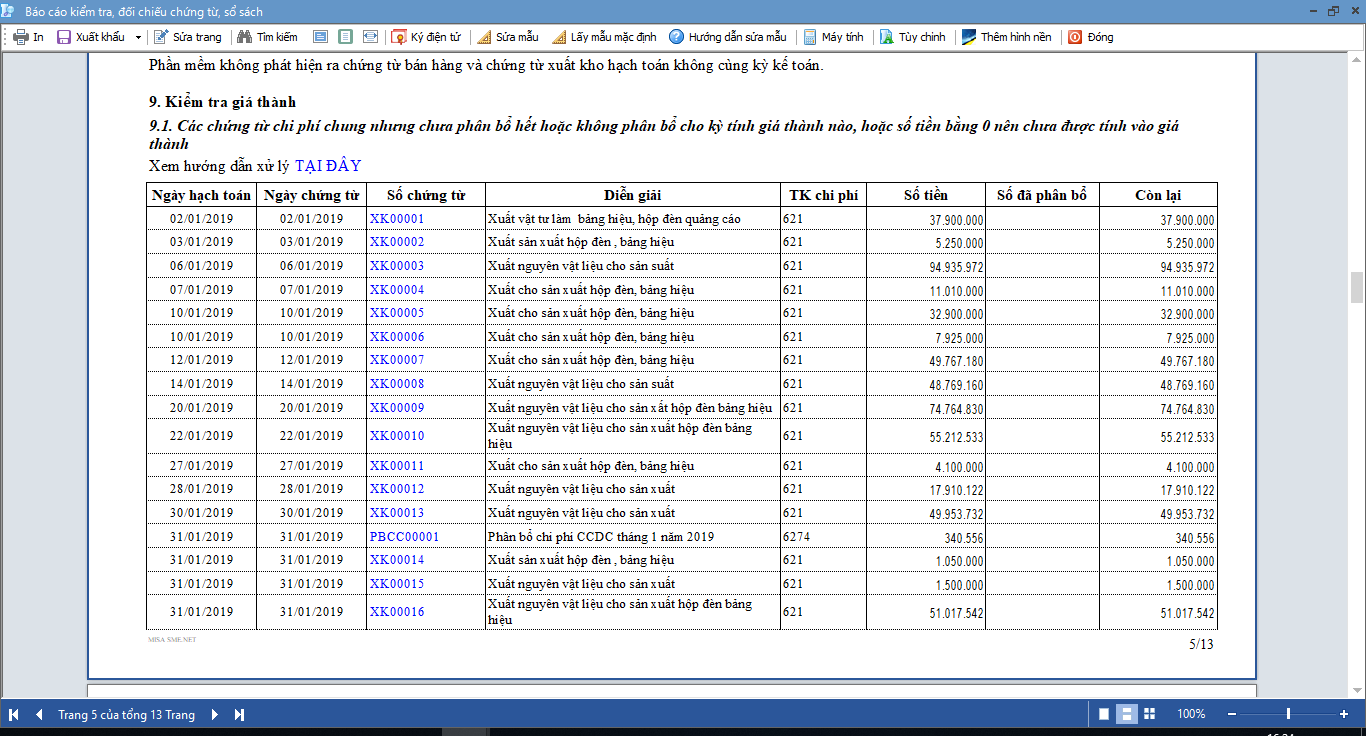Screen dimensions: 1366x736
Task: Click the Xuất khẩu save icon
Action: (64, 37)
